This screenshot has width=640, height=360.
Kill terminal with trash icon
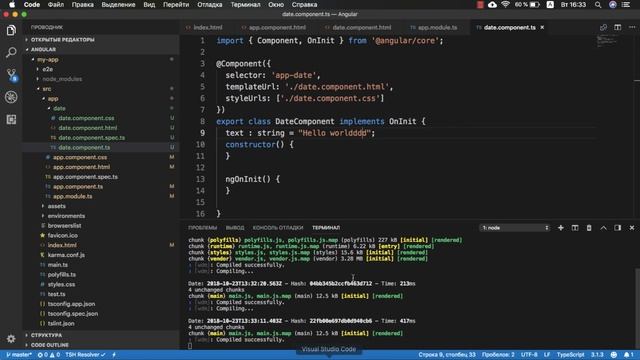pyautogui.click(x=589, y=228)
